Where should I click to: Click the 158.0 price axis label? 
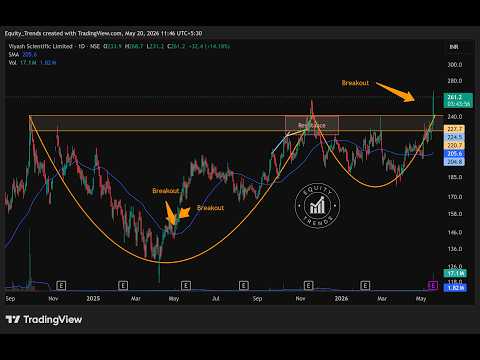(x=455, y=214)
